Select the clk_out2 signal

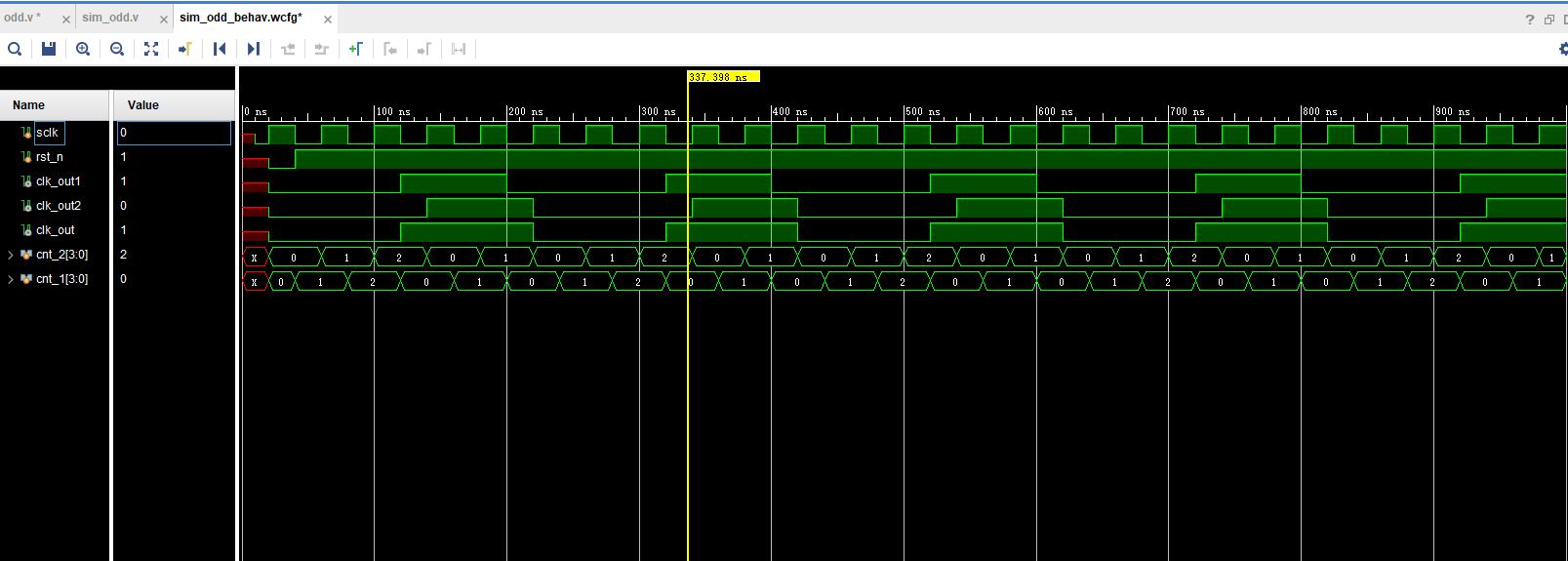(x=59, y=206)
